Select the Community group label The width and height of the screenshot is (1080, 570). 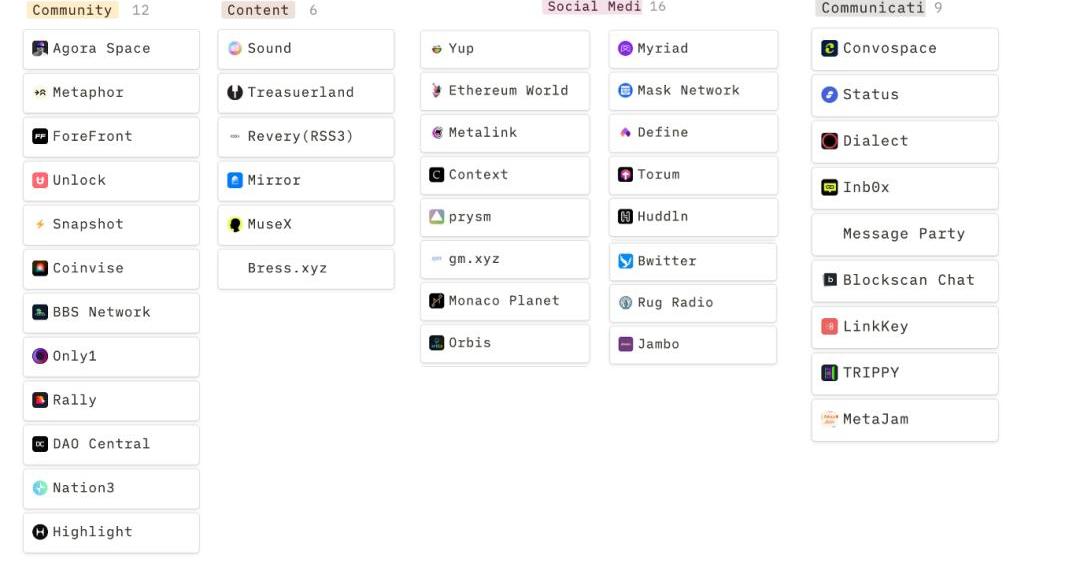tap(72, 10)
